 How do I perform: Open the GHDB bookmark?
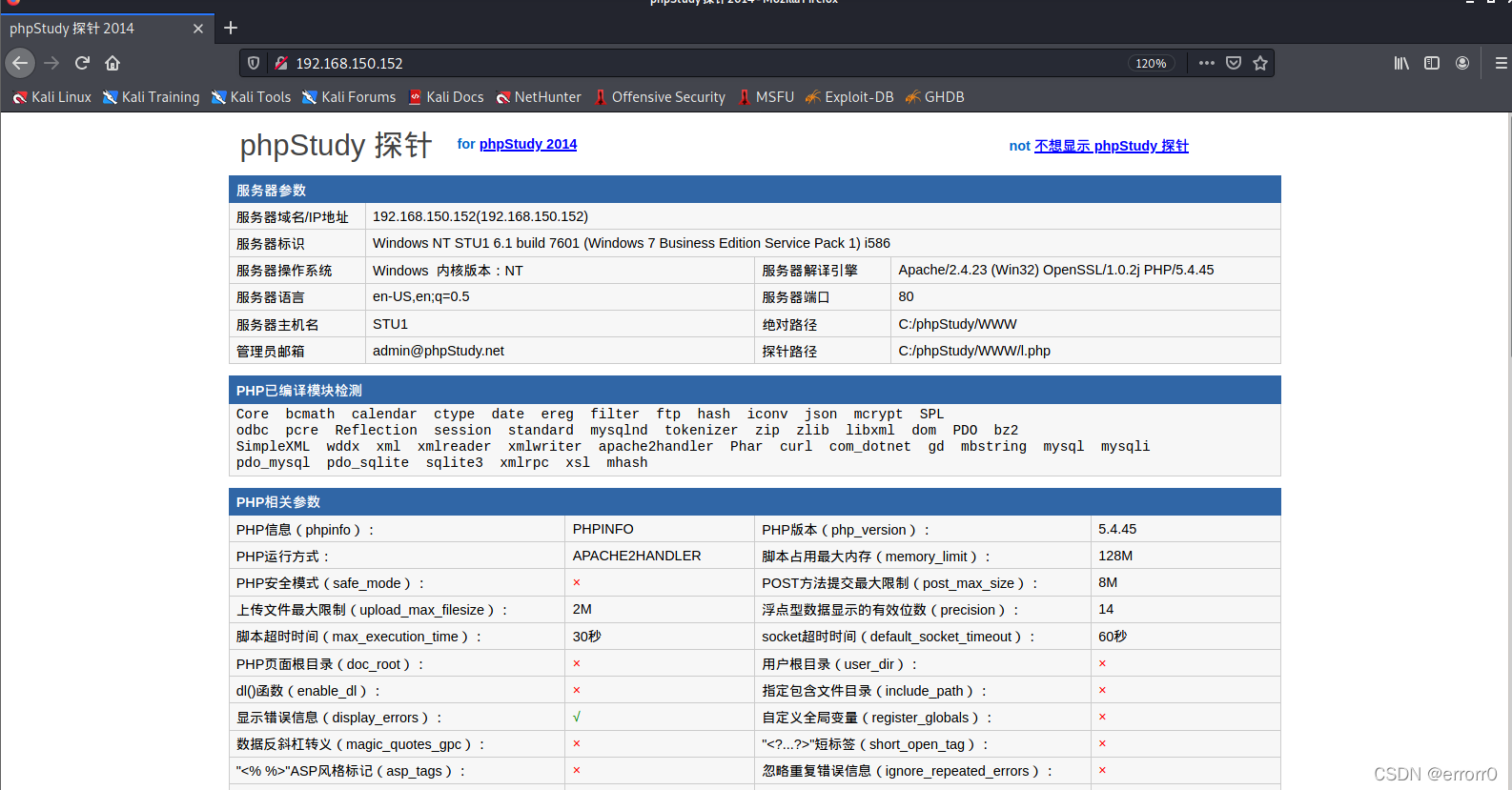point(934,97)
